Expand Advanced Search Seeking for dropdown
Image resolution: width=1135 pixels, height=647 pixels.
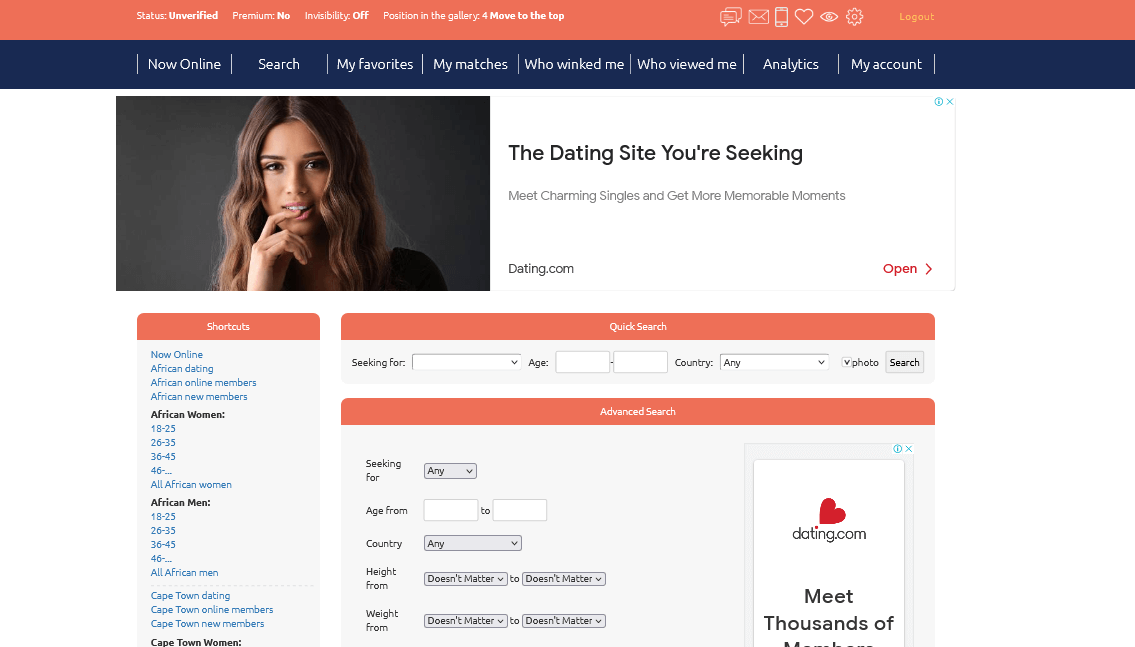(450, 470)
